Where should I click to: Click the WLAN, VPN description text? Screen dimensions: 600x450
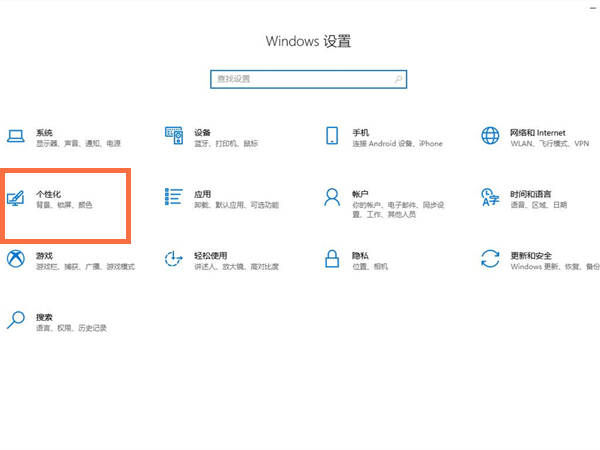[x=549, y=143]
